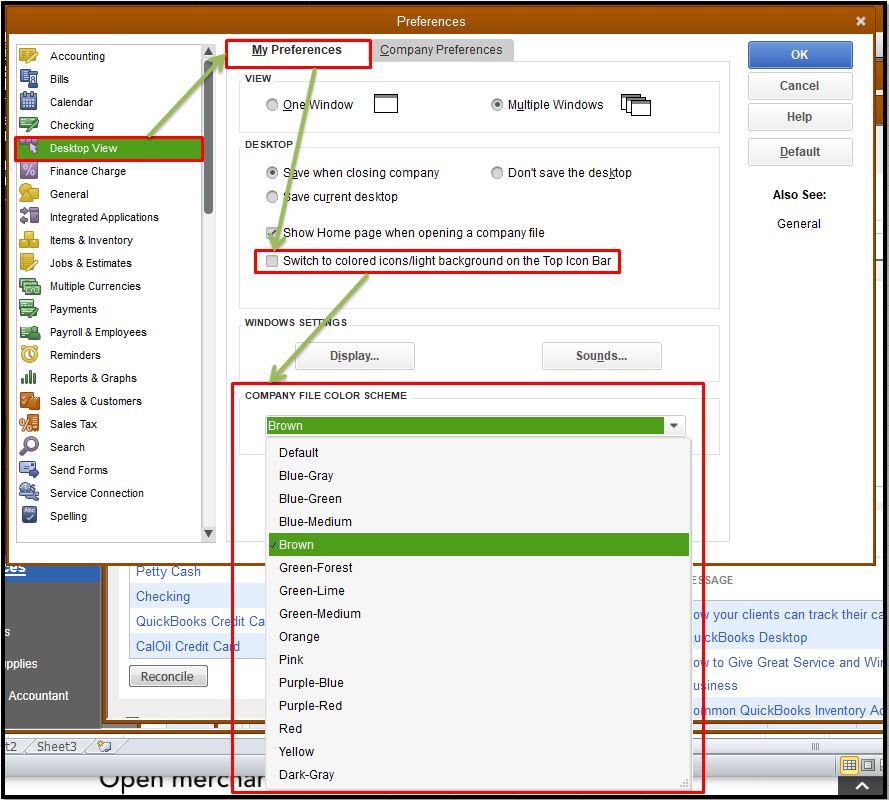The image size is (889, 800).
Task: Select Default from the color scheme list
Action: click(479, 452)
